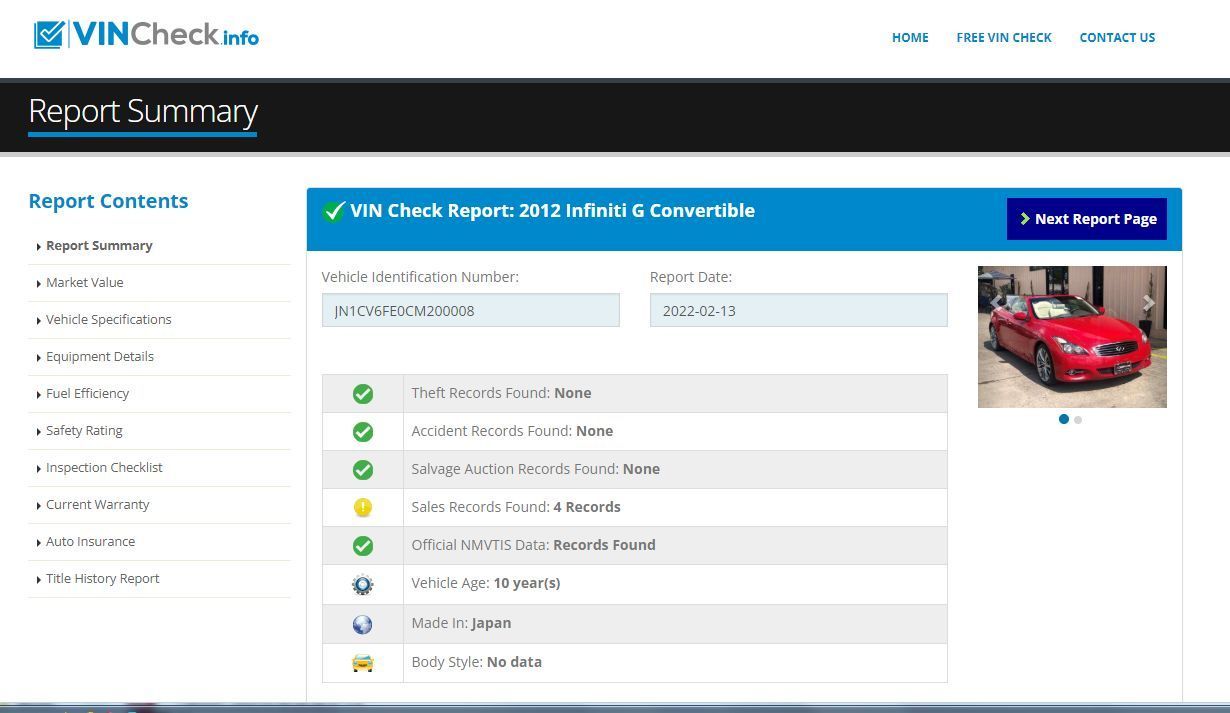Click the 'Report Summary' page heading

pos(143,111)
